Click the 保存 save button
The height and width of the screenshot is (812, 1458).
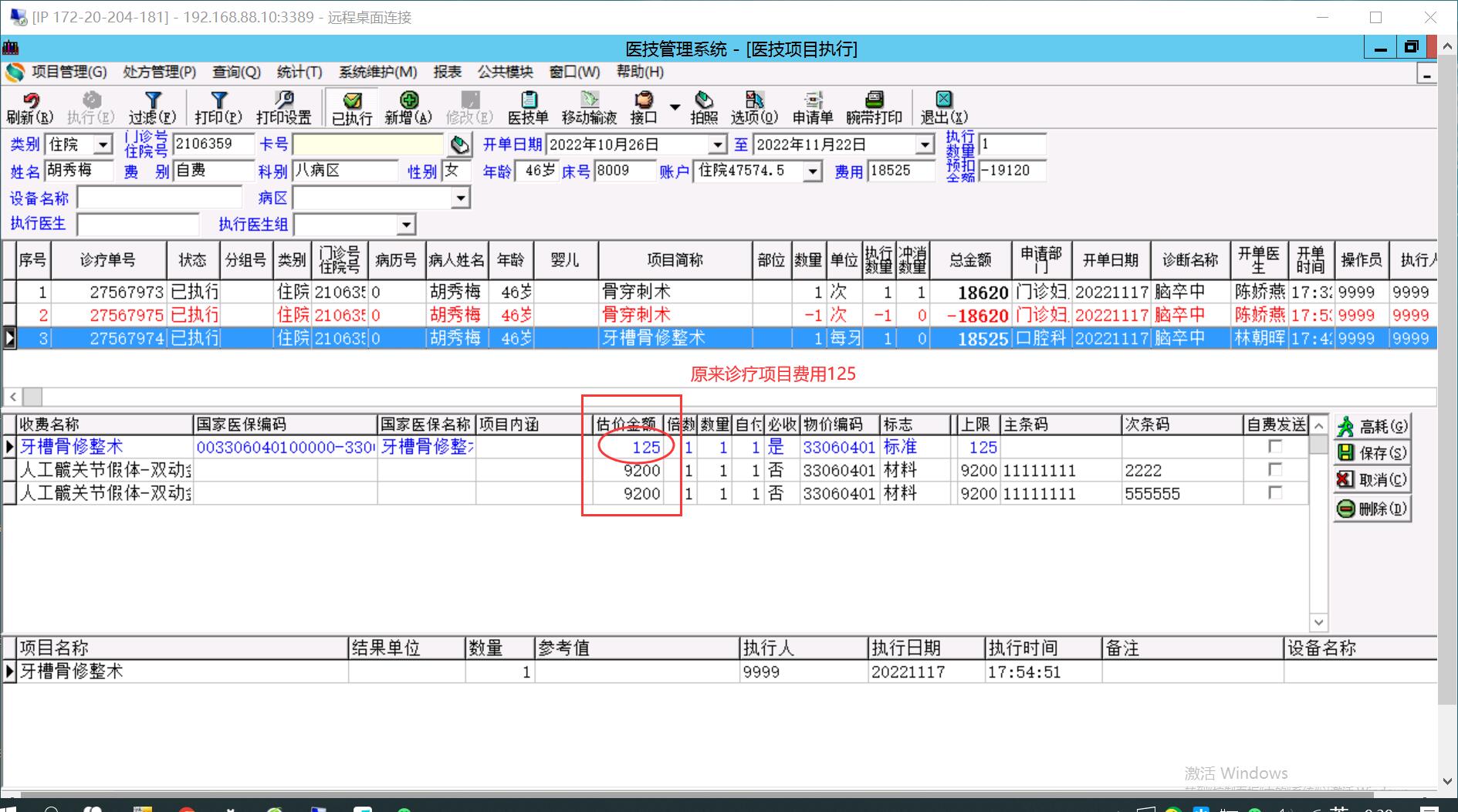pos(1372,453)
